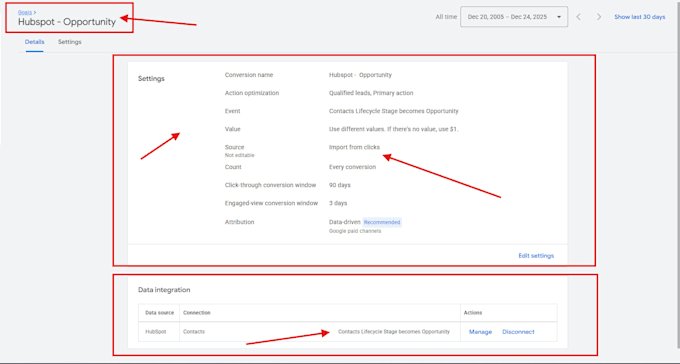This screenshot has height=364, width=680.
Task: Click the 'Import from clicks' source value
Action: tap(354, 147)
